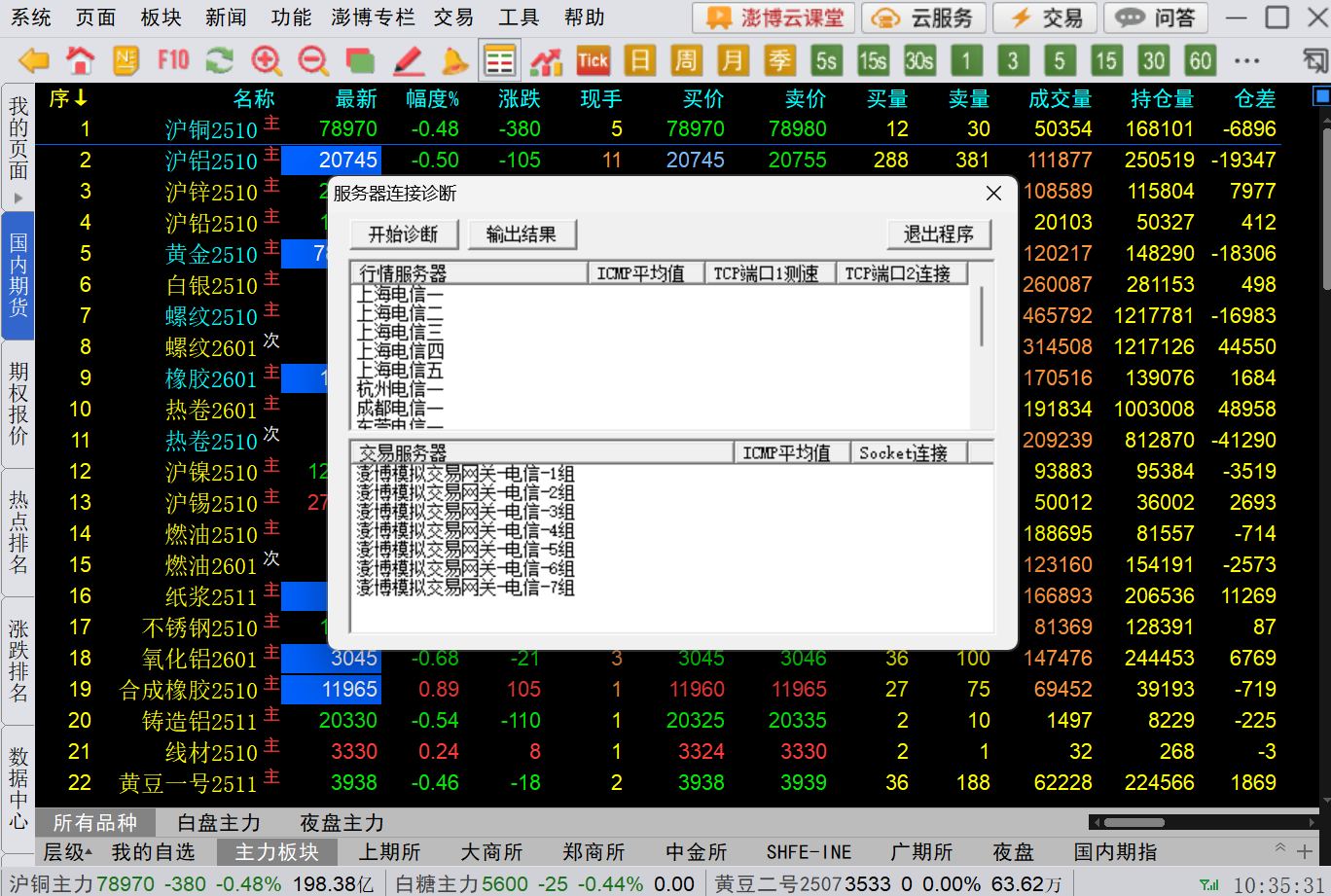The image size is (1331, 896).
Task: Expand the 层级 level selector
Action: (x=68, y=852)
